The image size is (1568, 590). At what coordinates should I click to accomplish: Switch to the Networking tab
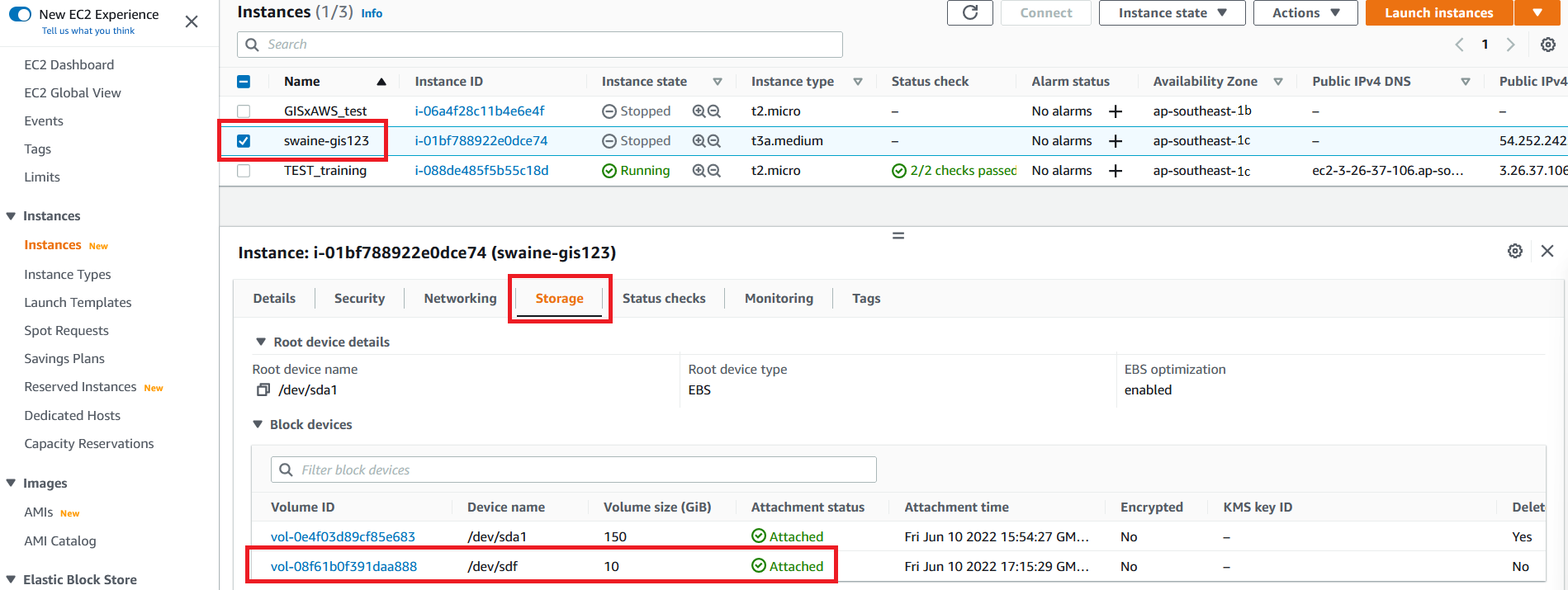pos(460,299)
